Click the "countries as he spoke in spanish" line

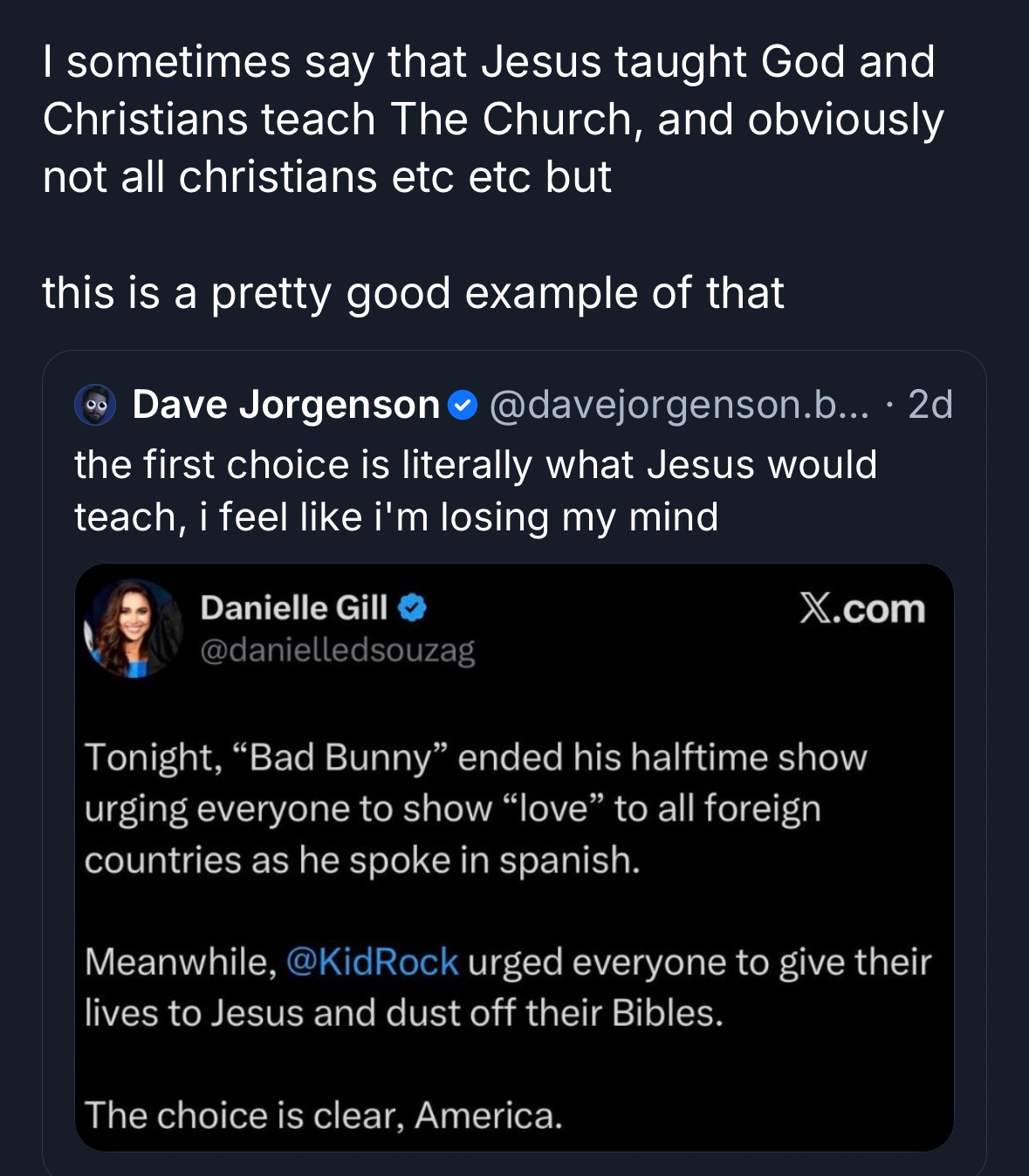click(362, 860)
